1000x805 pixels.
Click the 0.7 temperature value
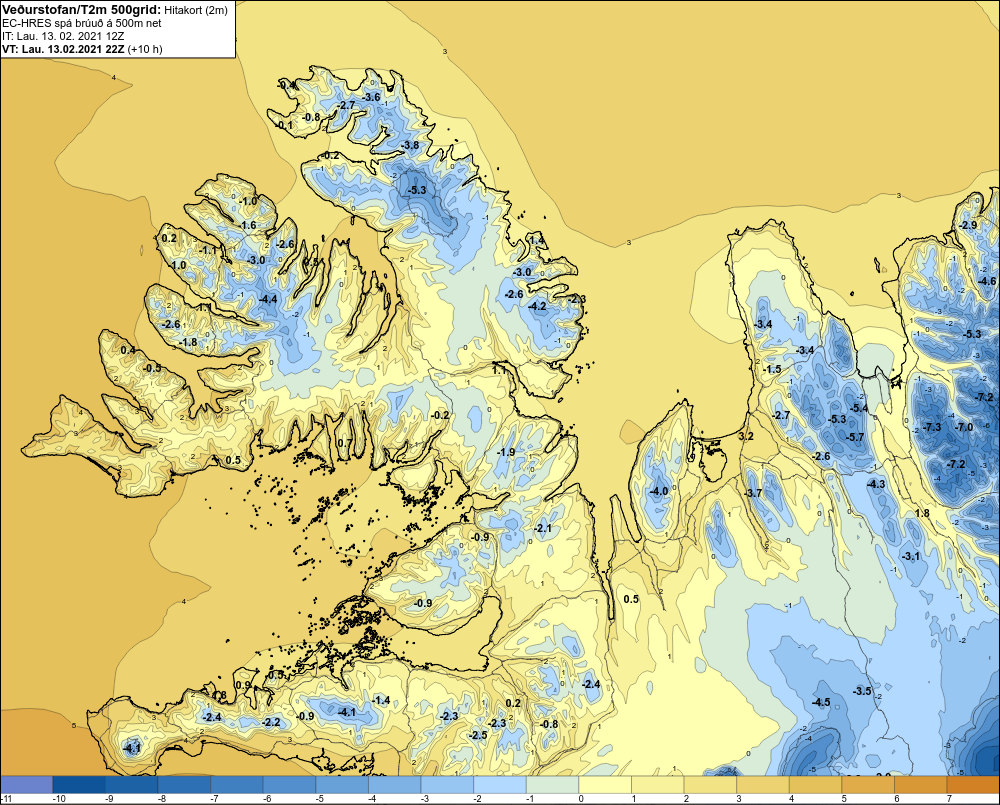point(344,443)
